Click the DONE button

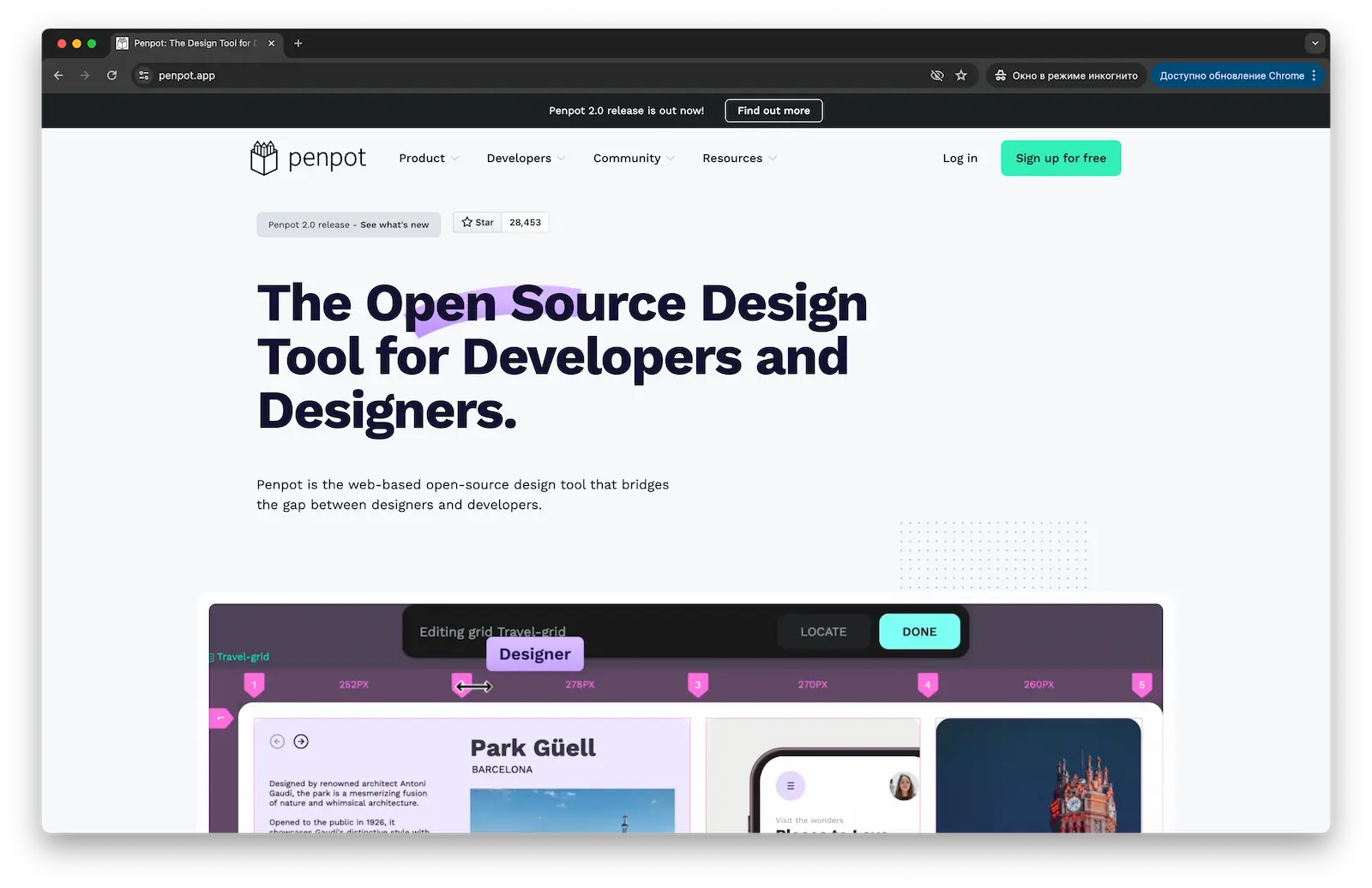point(919,632)
